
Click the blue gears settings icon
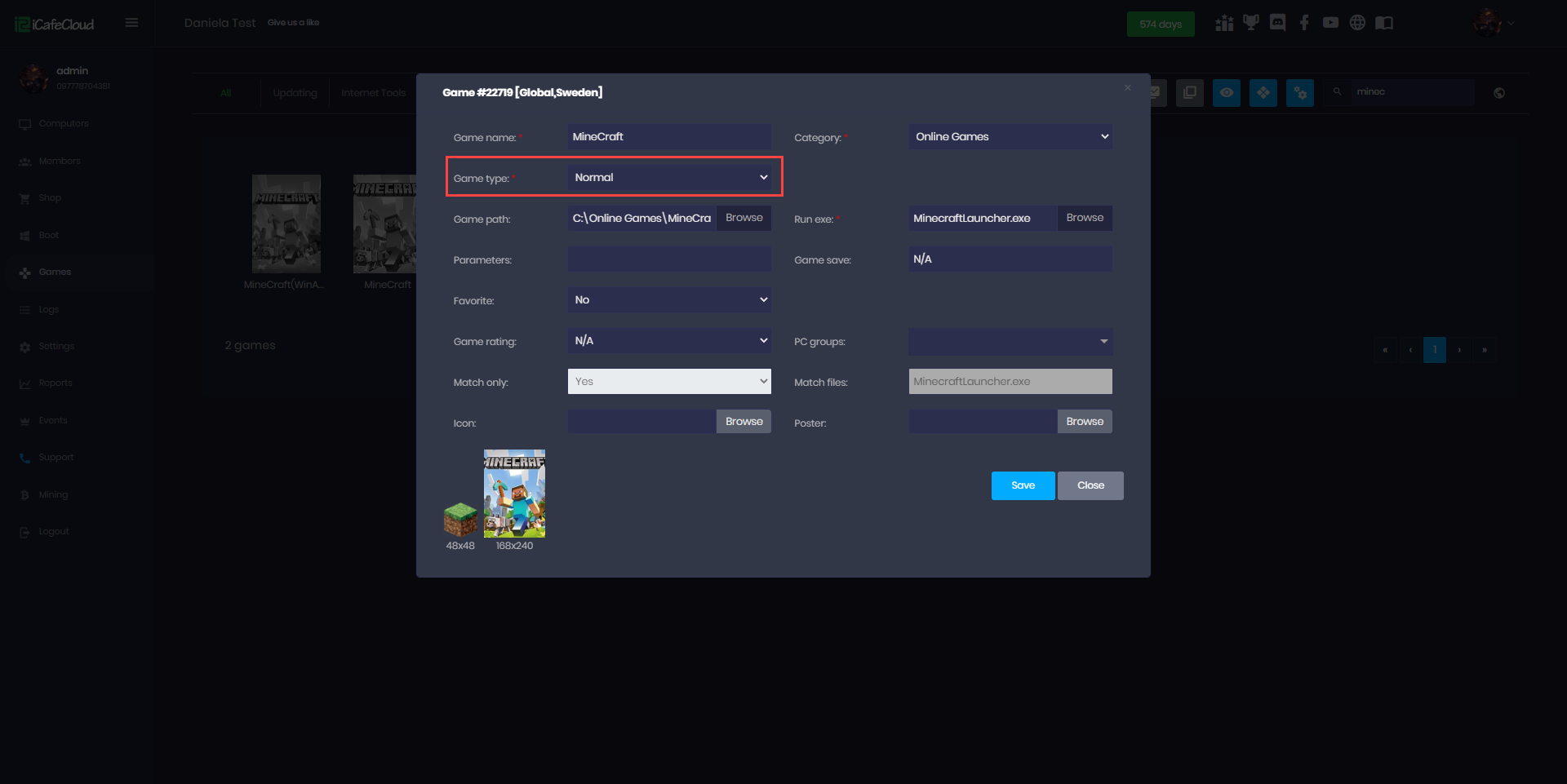(x=1299, y=93)
